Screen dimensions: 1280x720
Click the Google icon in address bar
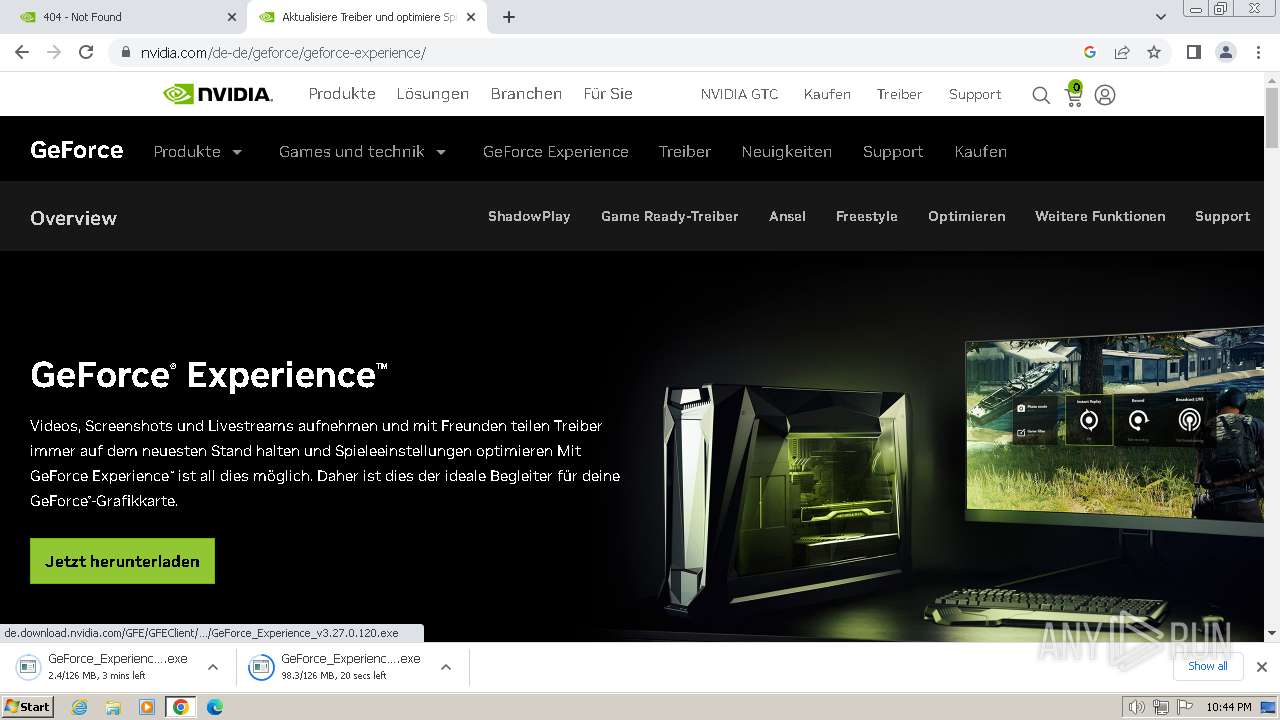[1090, 52]
